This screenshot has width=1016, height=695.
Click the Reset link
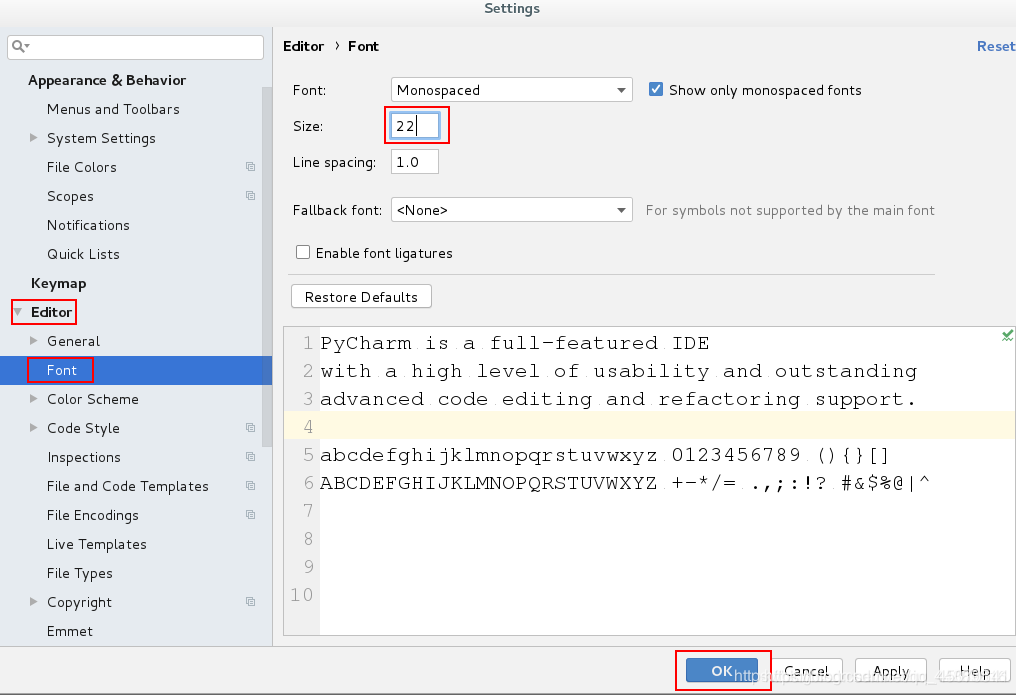(996, 46)
